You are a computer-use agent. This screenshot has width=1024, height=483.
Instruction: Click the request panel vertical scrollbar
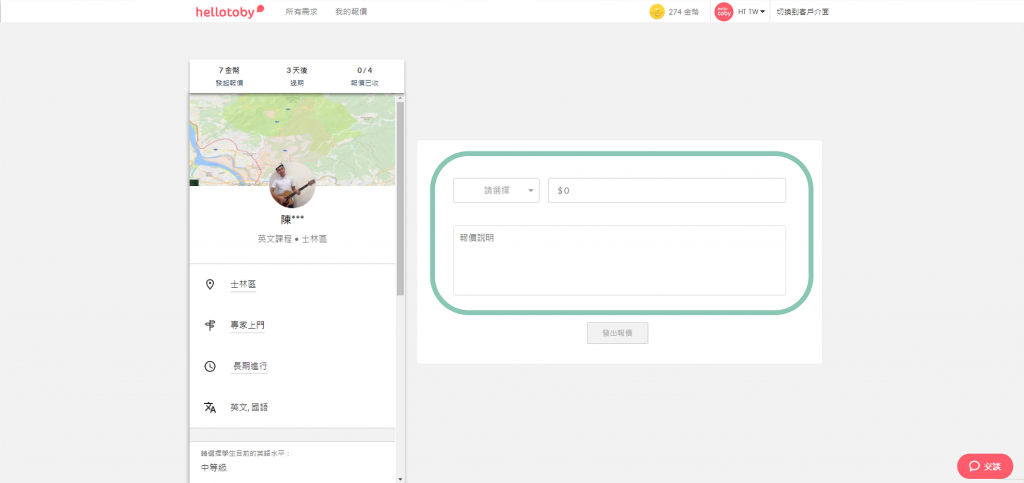click(400, 200)
